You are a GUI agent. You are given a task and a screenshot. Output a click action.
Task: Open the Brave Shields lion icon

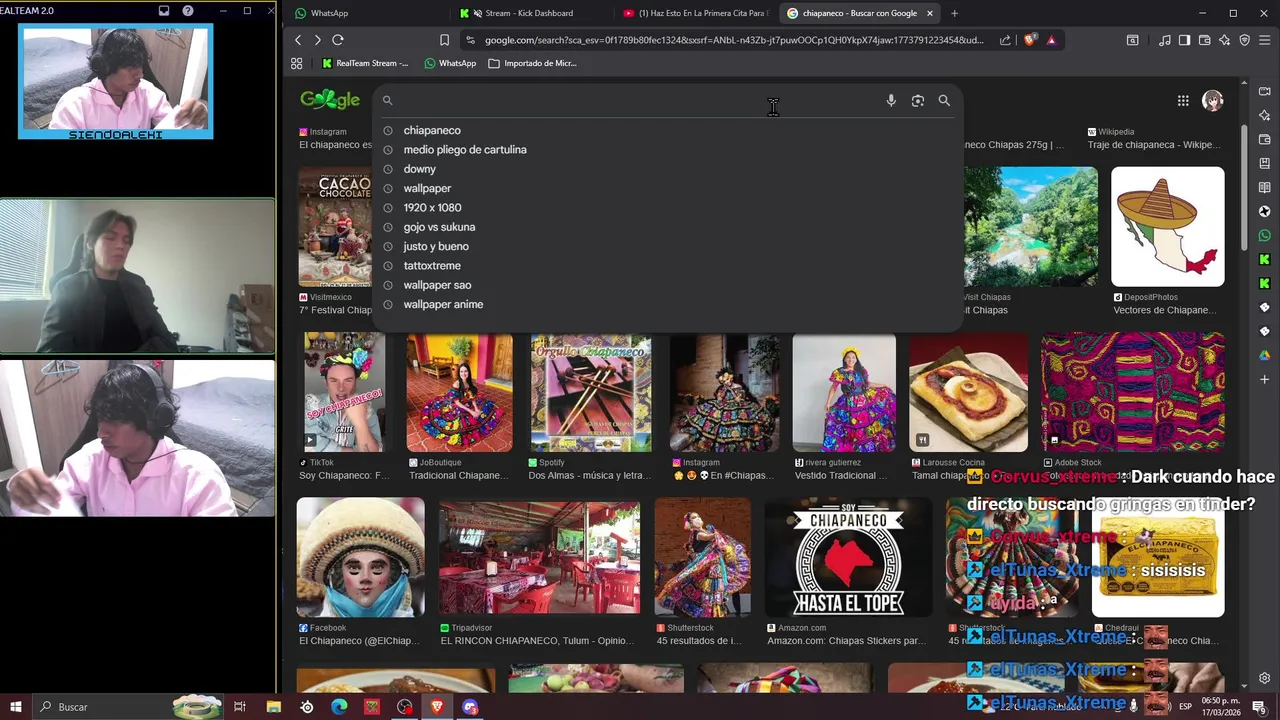point(1030,40)
